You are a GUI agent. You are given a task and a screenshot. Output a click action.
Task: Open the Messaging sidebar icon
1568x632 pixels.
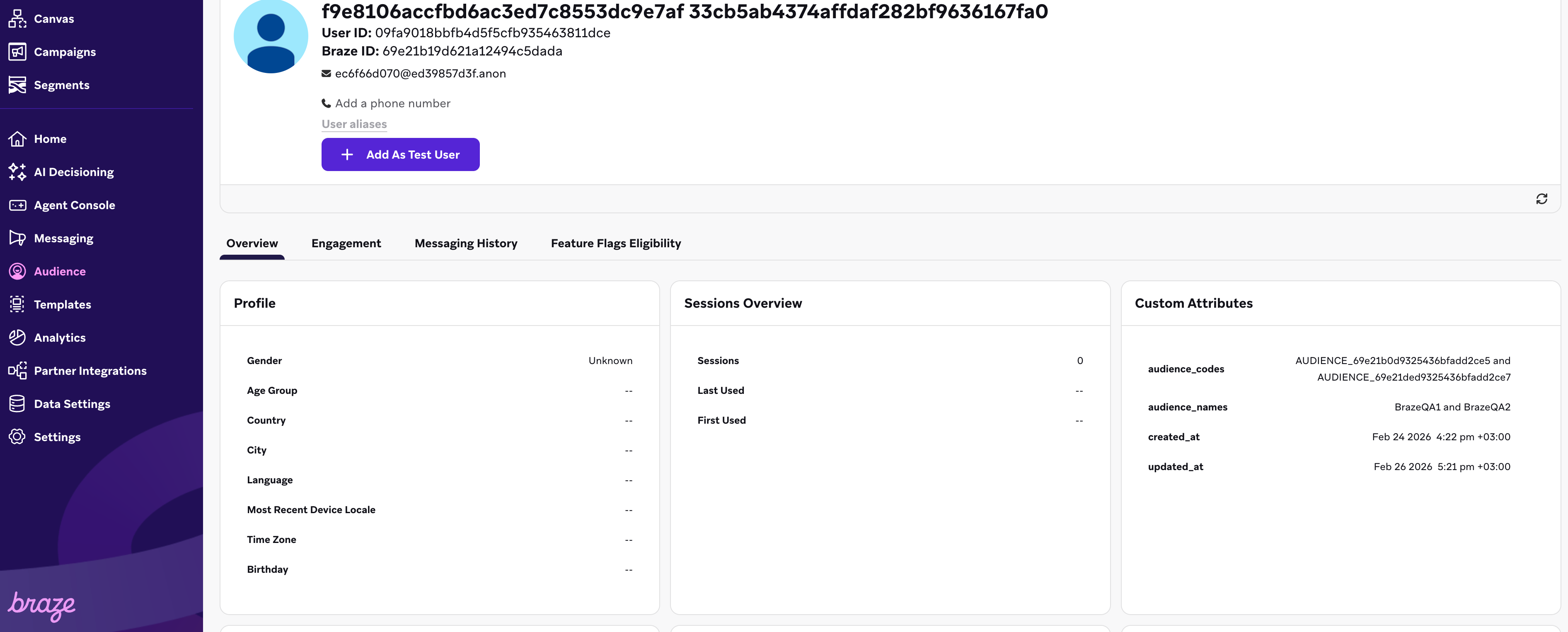click(x=17, y=239)
